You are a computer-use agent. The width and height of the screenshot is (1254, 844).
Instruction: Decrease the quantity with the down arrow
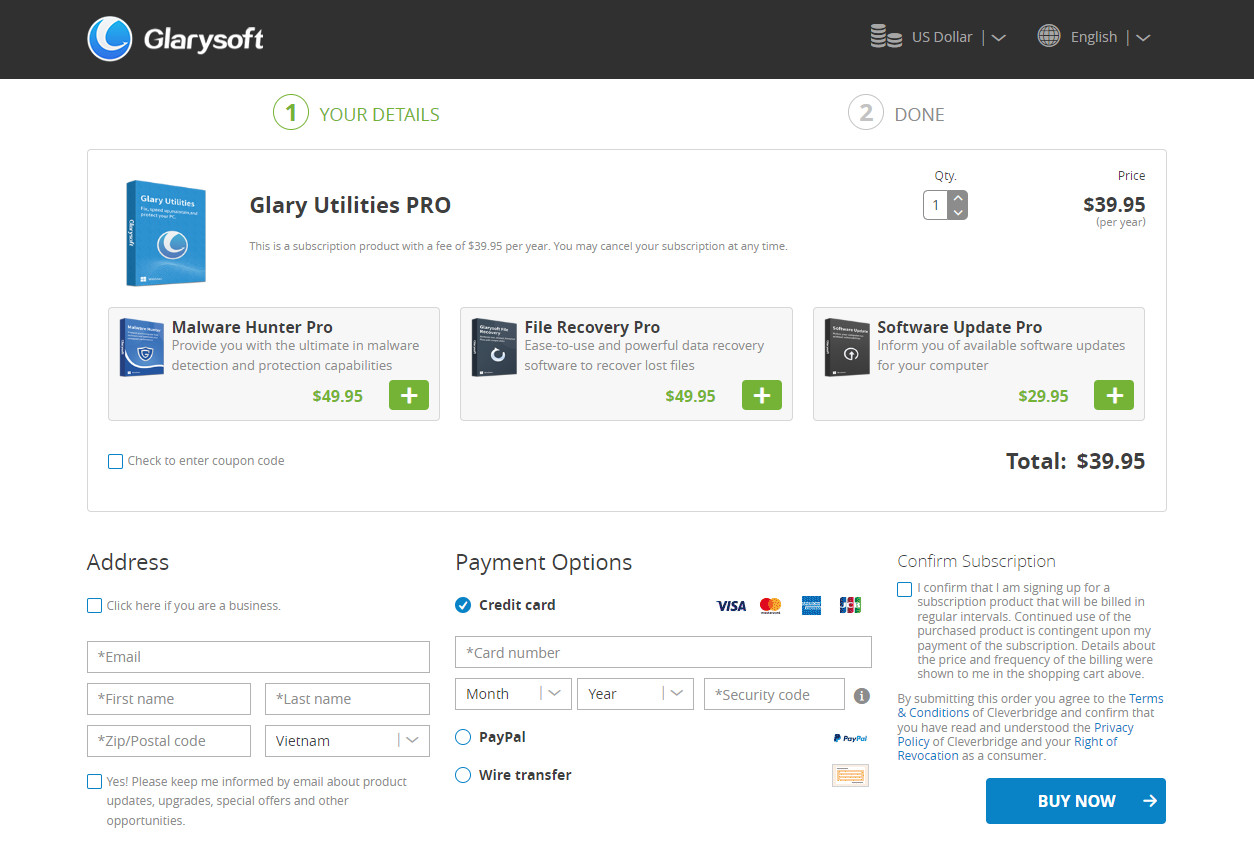pyautogui.click(x=958, y=212)
